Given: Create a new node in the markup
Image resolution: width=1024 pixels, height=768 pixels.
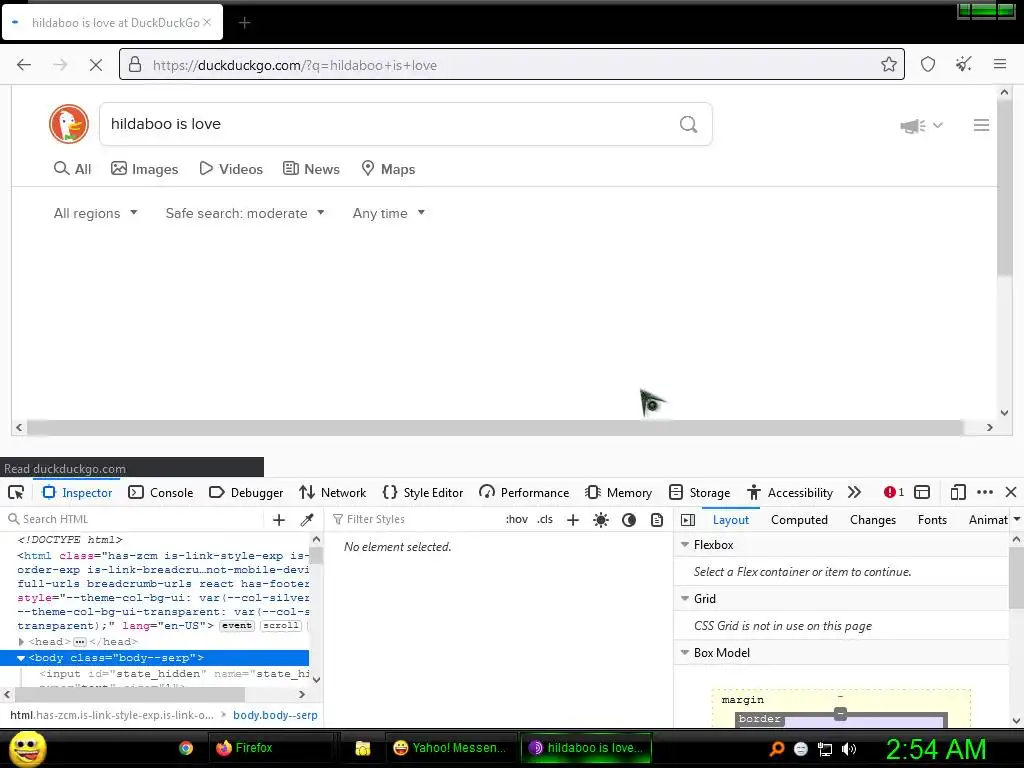Looking at the screenshot, I should [x=279, y=520].
